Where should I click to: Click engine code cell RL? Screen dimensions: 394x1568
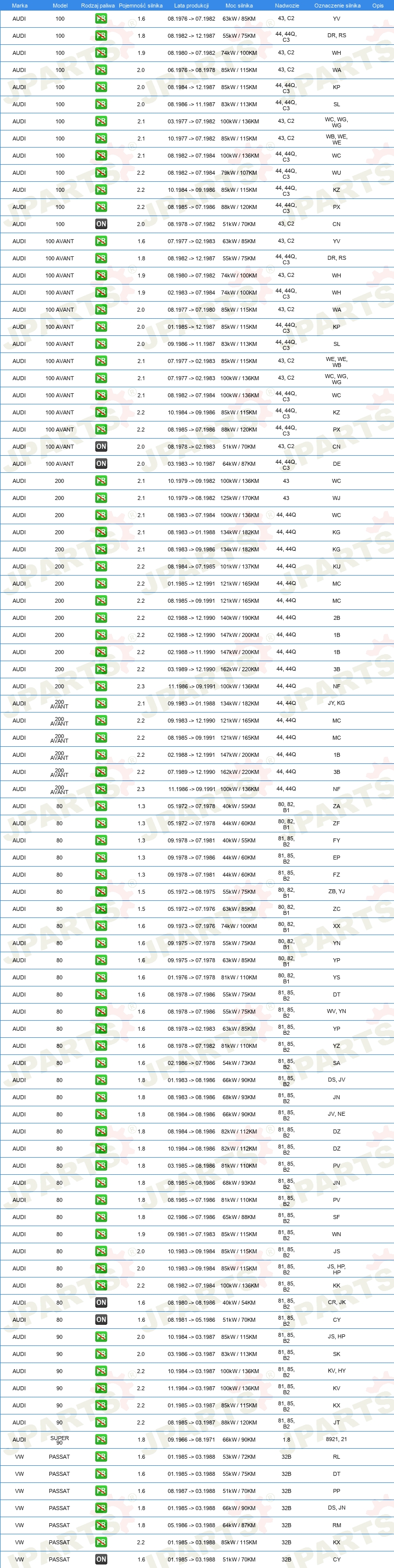point(337,1457)
